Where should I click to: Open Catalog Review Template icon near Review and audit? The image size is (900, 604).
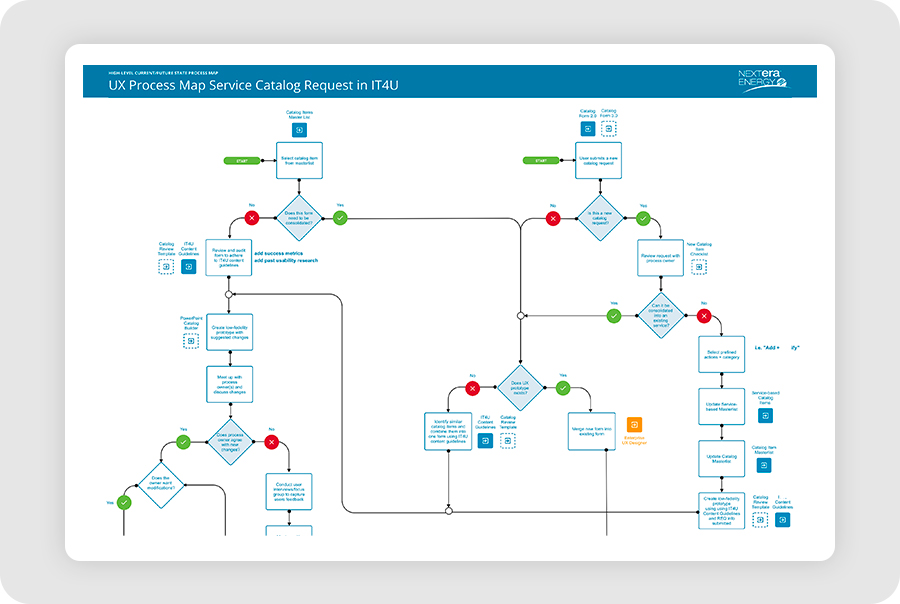pyautogui.click(x=166, y=267)
